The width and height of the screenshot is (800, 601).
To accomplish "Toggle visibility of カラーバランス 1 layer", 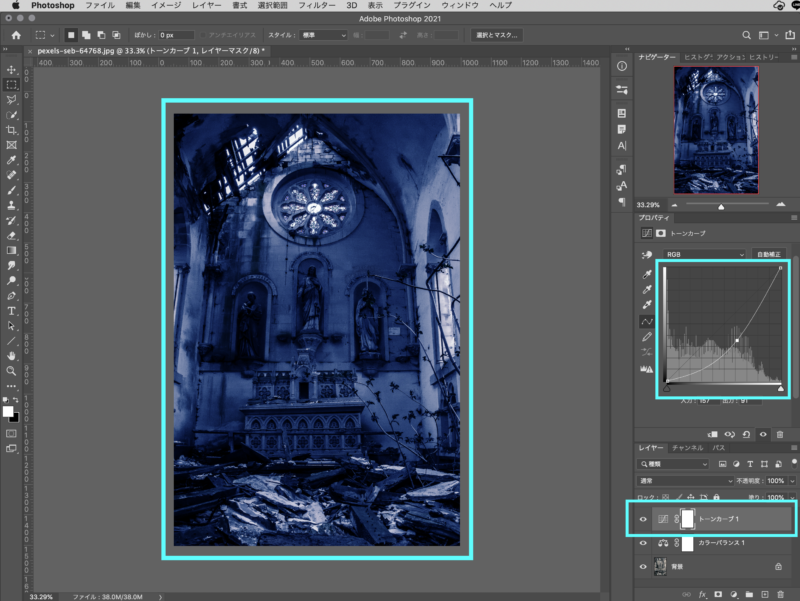I will pyautogui.click(x=643, y=543).
